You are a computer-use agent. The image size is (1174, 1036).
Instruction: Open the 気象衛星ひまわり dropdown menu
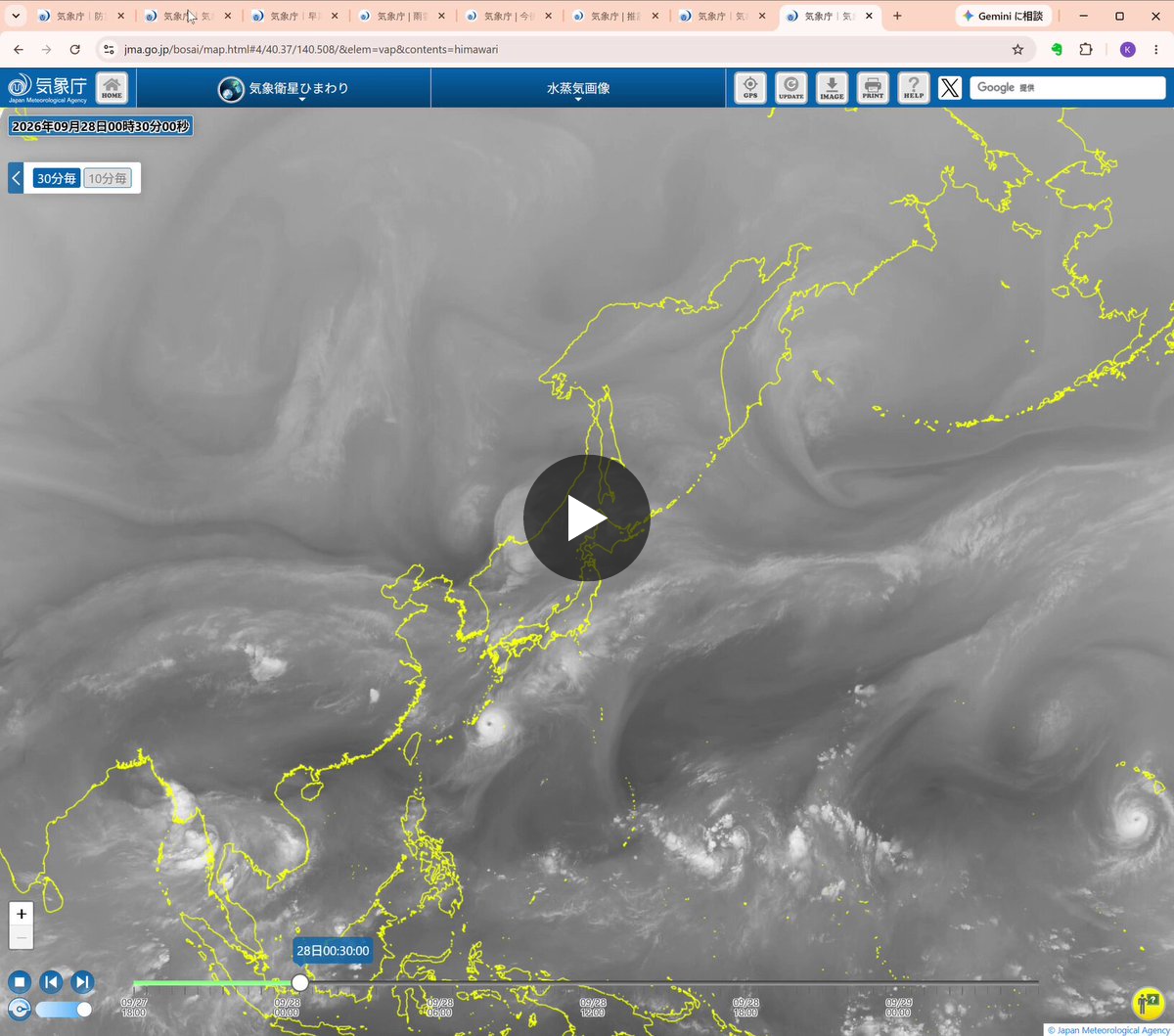[284, 89]
